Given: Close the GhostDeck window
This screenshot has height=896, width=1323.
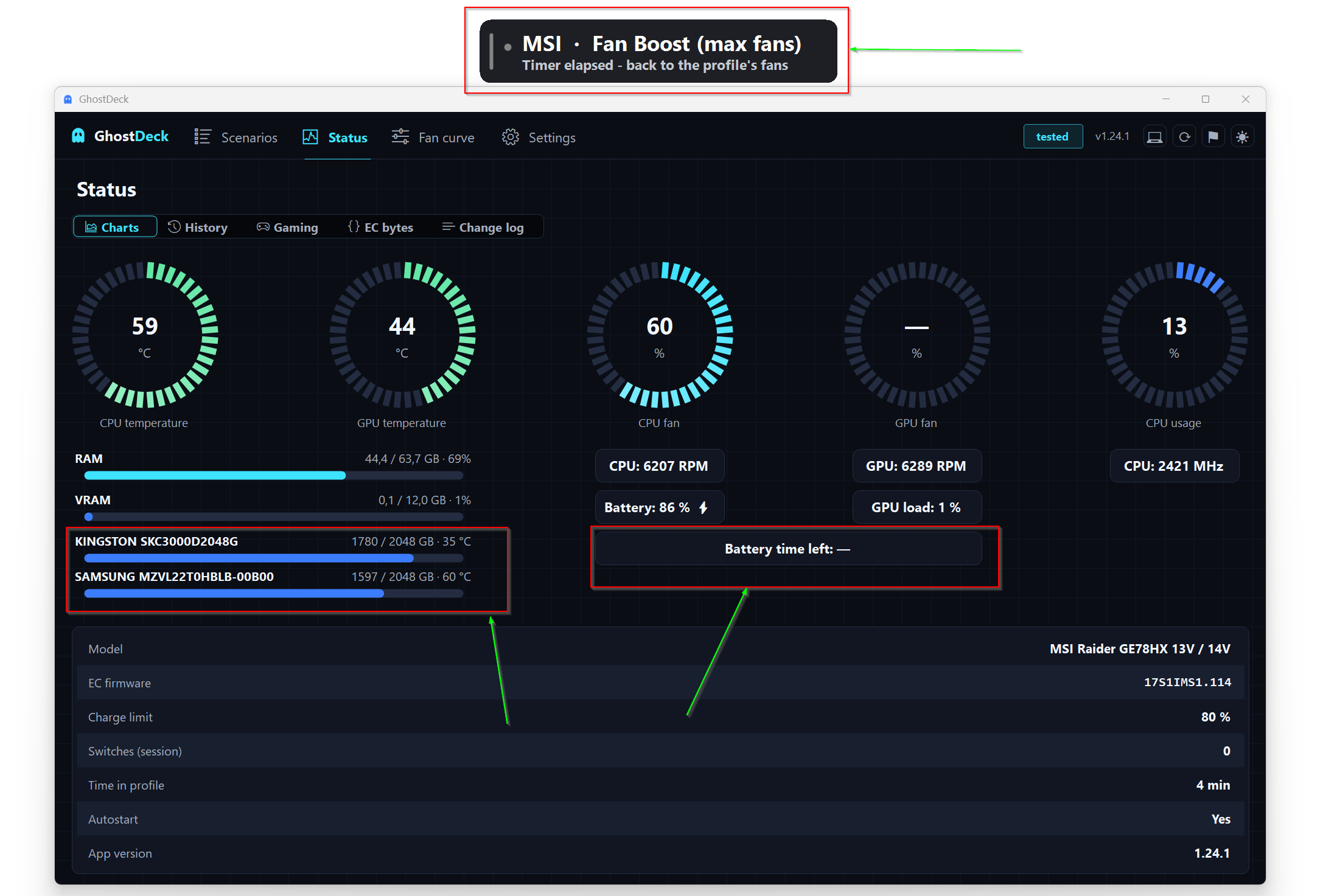Looking at the screenshot, I should point(1246,99).
